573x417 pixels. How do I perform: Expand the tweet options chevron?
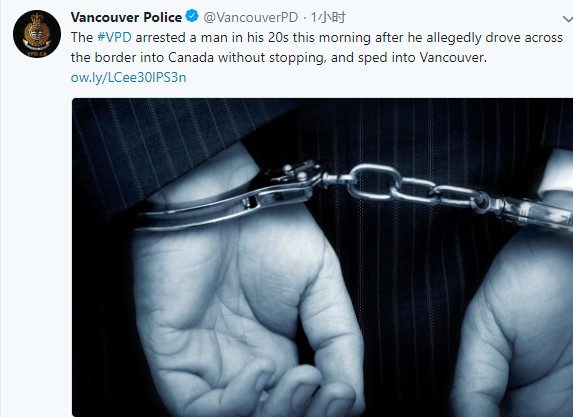[x=568, y=18]
